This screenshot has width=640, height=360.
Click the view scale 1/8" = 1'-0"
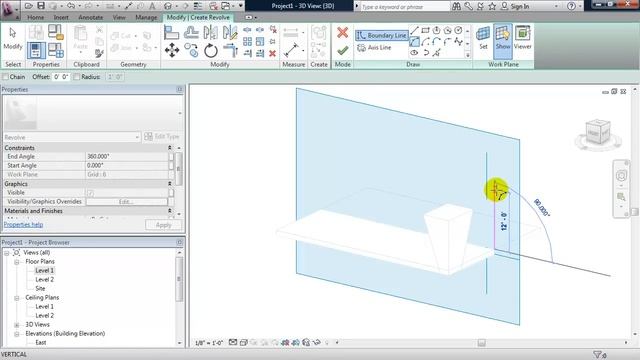tap(209, 343)
